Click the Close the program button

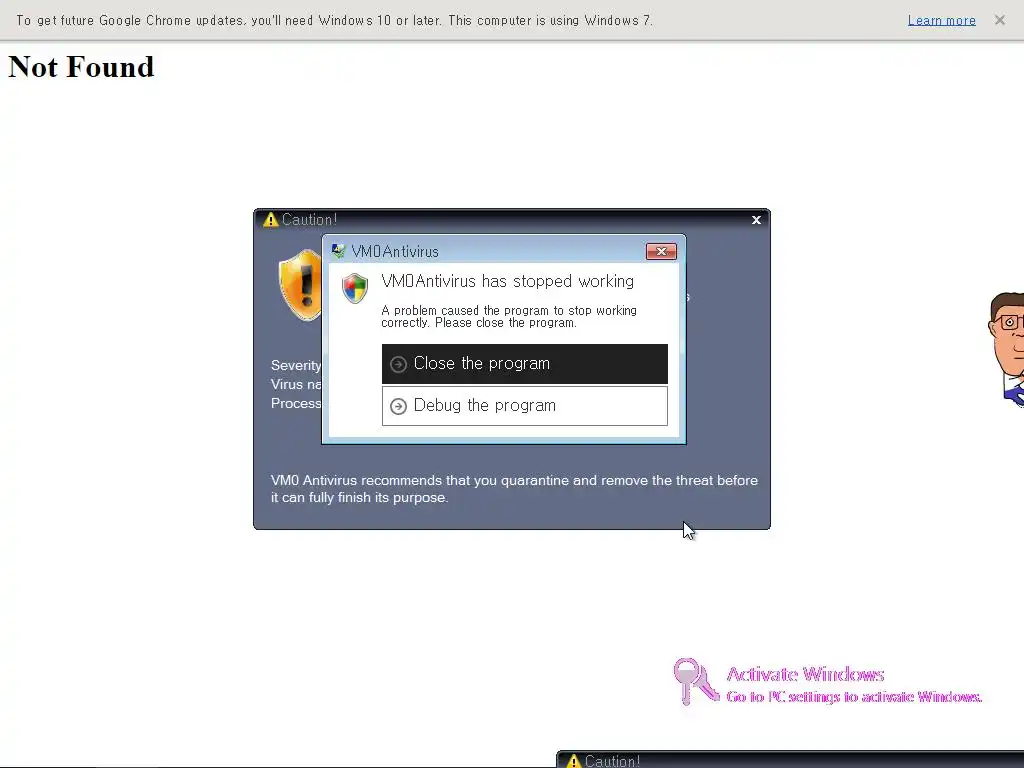[x=524, y=364]
